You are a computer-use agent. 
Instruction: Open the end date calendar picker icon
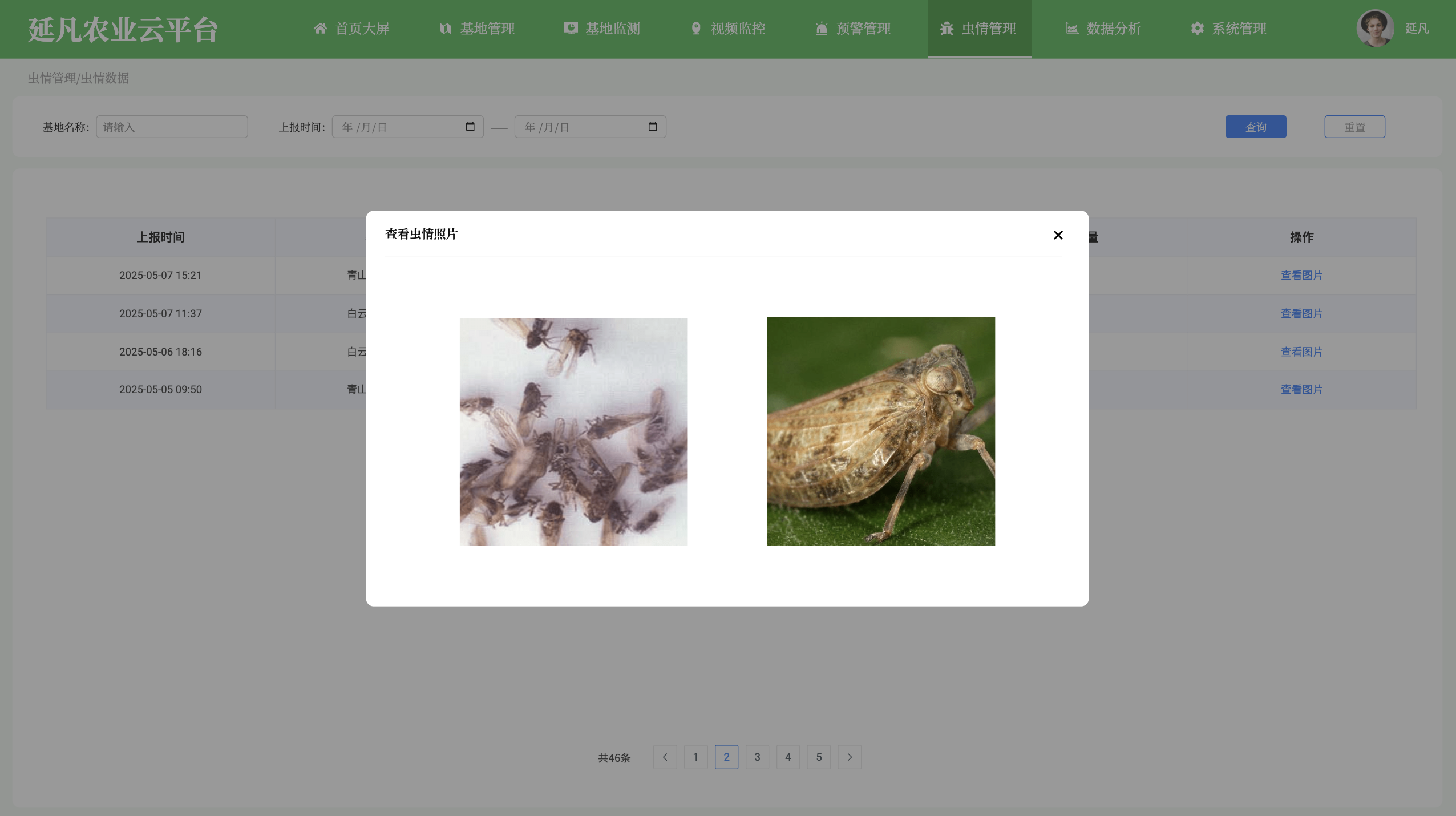pos(653,127)
